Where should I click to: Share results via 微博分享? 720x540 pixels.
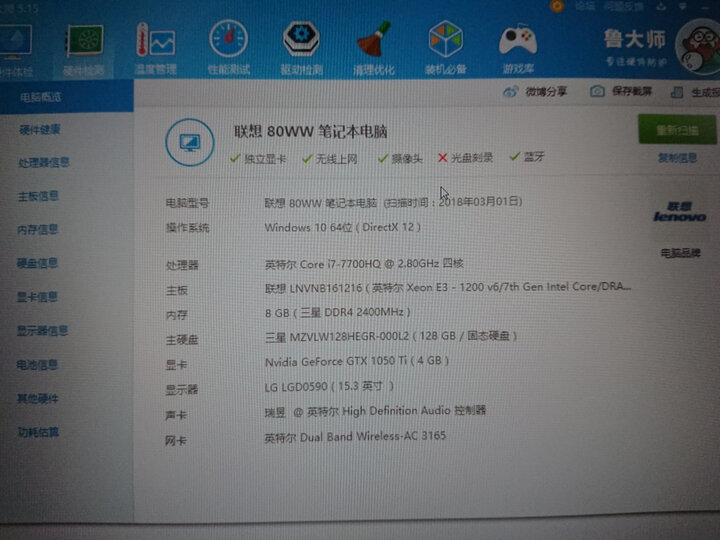(x=535, y=92)
